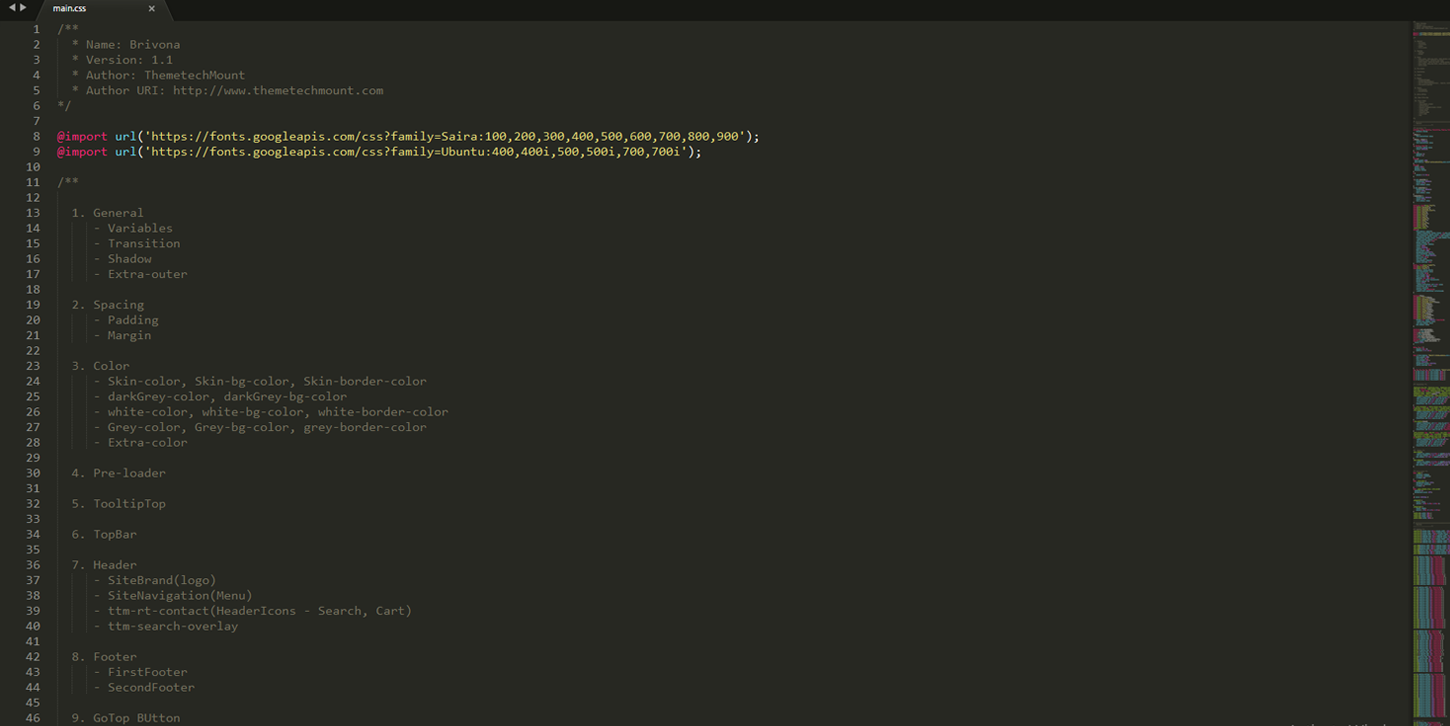Place cursor on 'Version: 1.1'
This screenshot has height=726, width=1450.
(x=129, y=60)
